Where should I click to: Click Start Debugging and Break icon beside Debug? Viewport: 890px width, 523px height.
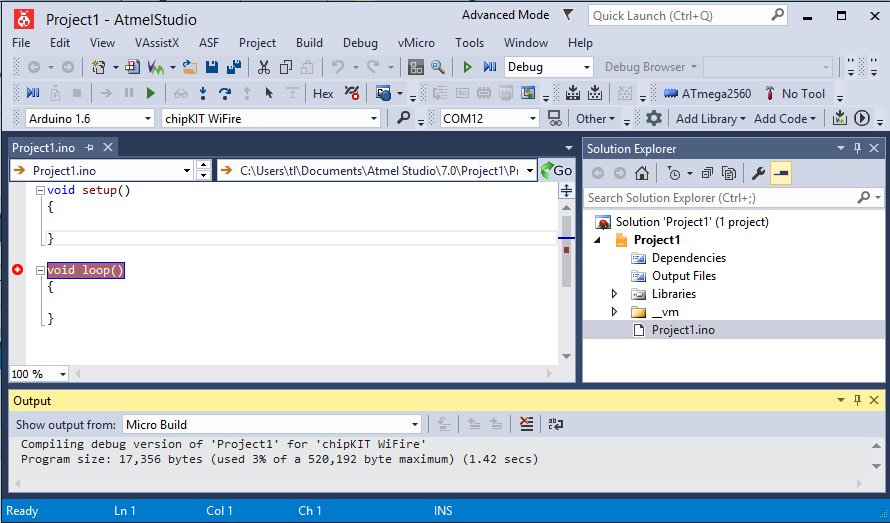(490, 67)
